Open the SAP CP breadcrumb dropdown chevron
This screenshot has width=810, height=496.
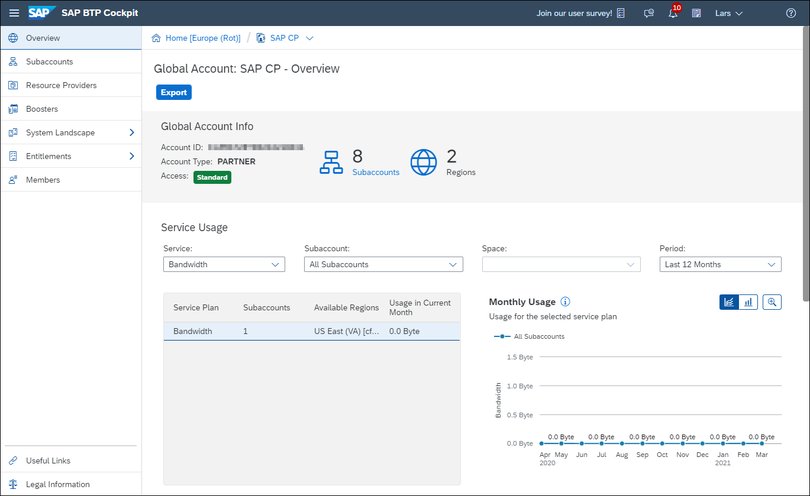click(x=309, y=38)
